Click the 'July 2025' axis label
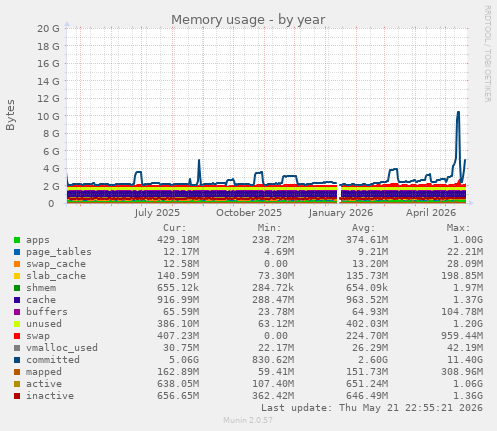This screenshot has height=431, width=497. tap(157, 213)
